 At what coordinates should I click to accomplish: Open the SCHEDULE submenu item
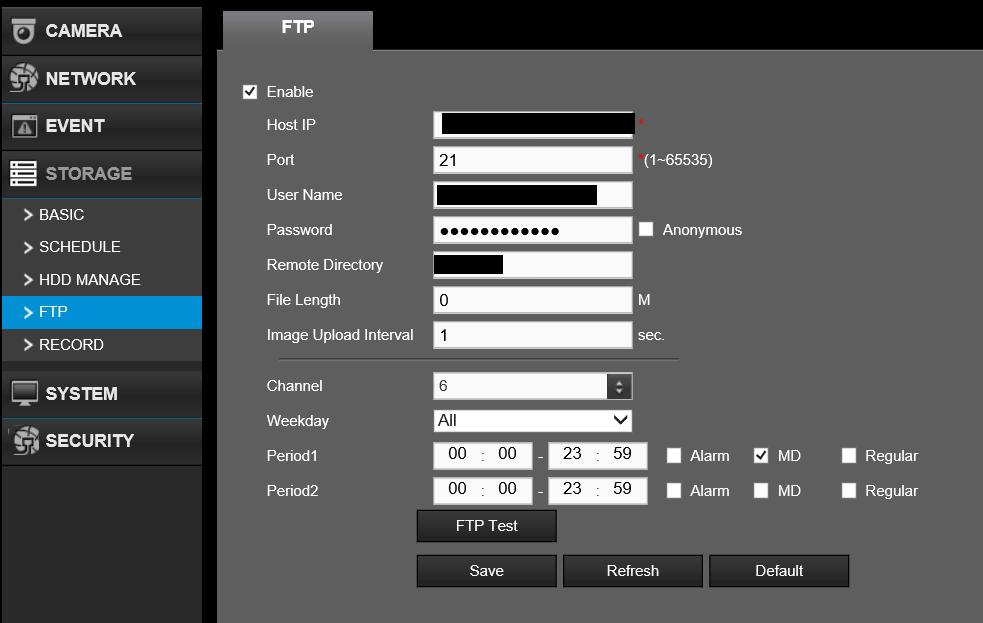102,247
